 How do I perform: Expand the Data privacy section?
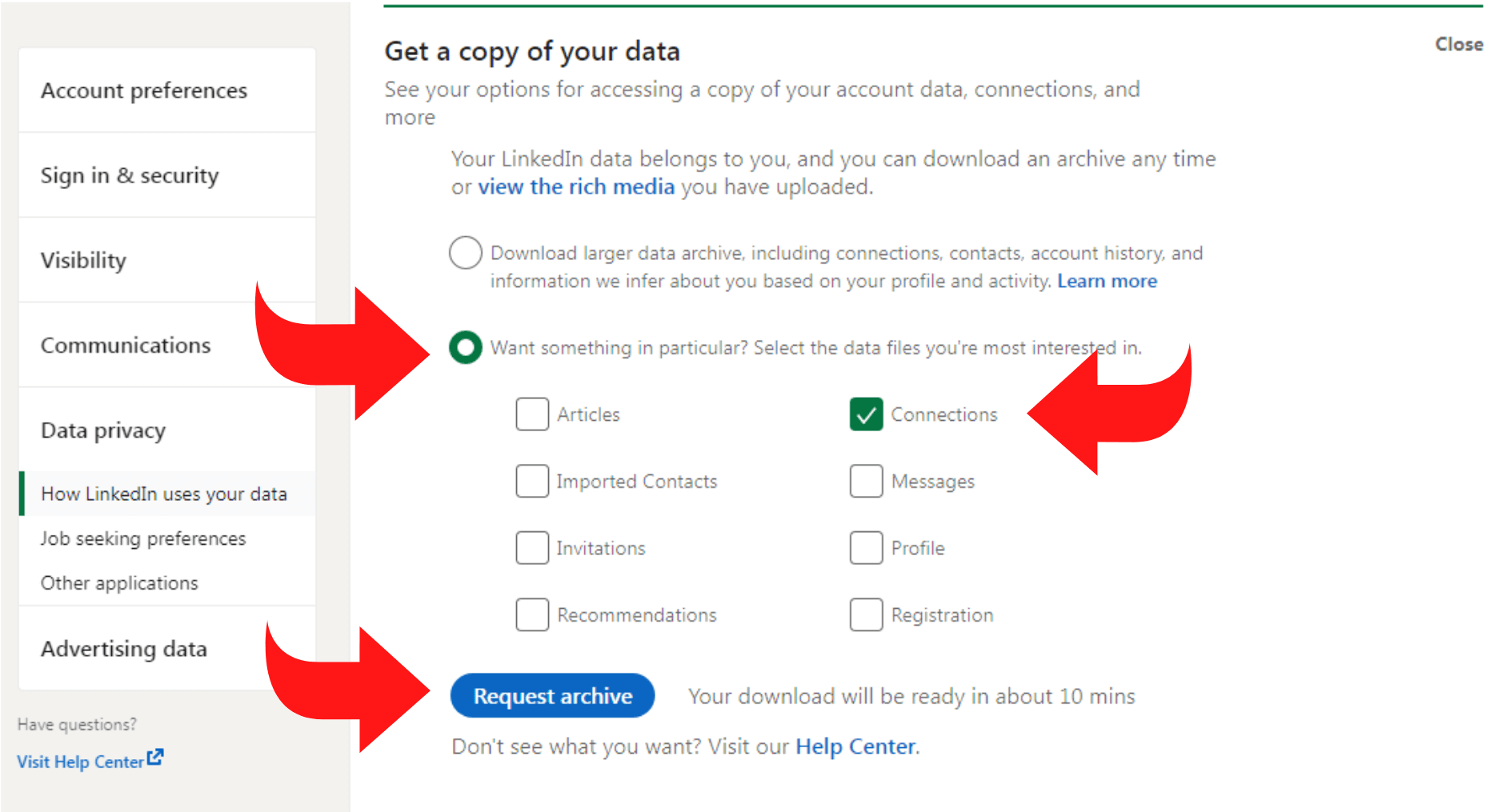pyautogui.click(x=103, y=430)
